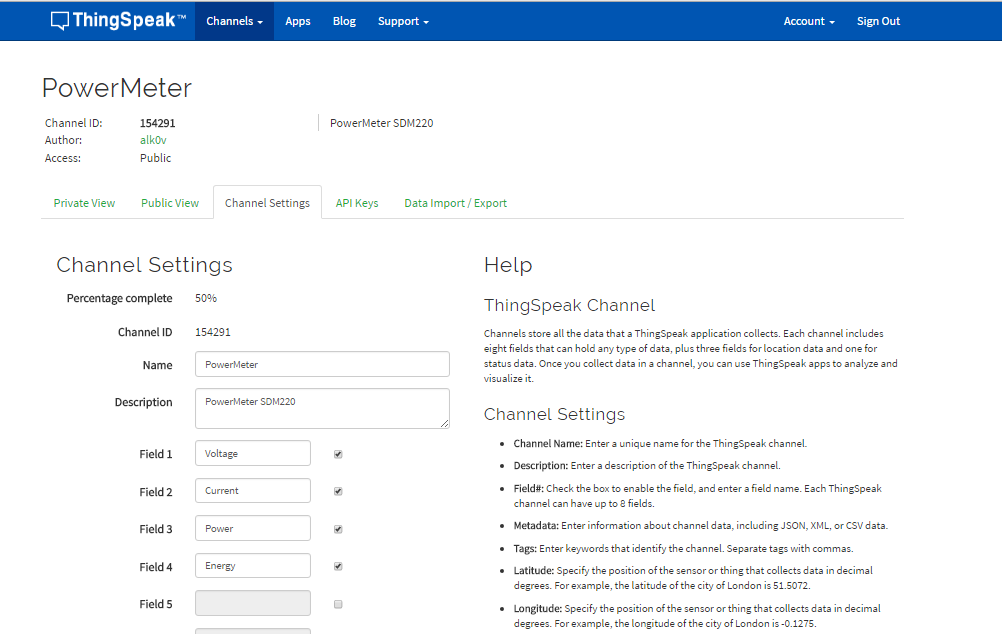This screenshot has height=634, width=1002.
Task: Enable the Field 5 checkbox
Action: click(338, 604)
